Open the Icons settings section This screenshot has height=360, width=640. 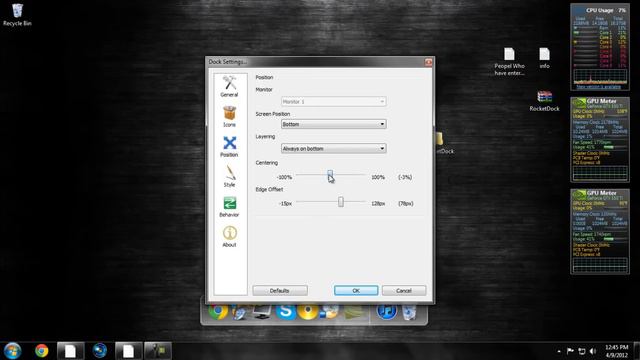pos(229,117)
